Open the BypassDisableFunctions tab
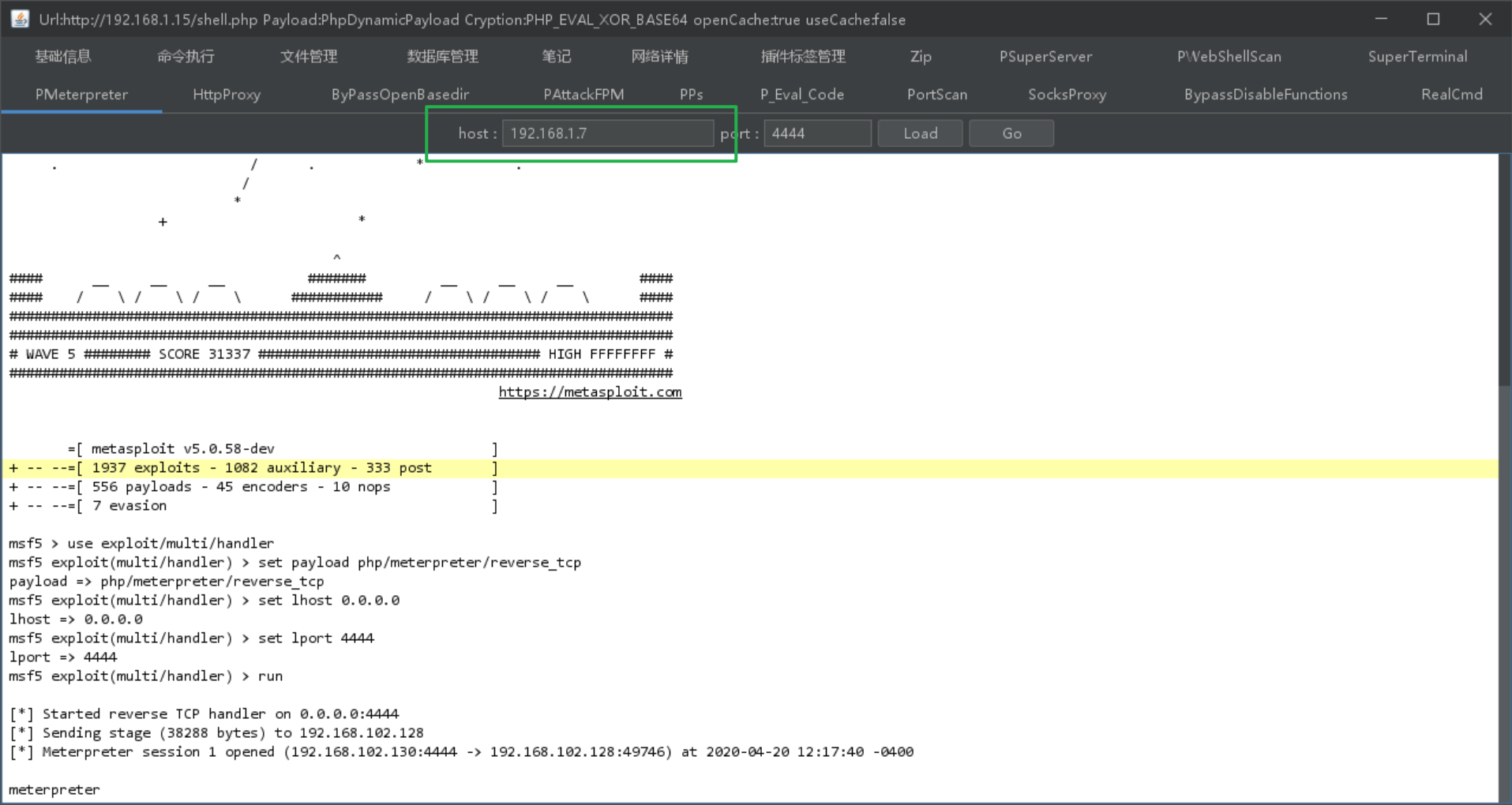 coord(1266,94)
